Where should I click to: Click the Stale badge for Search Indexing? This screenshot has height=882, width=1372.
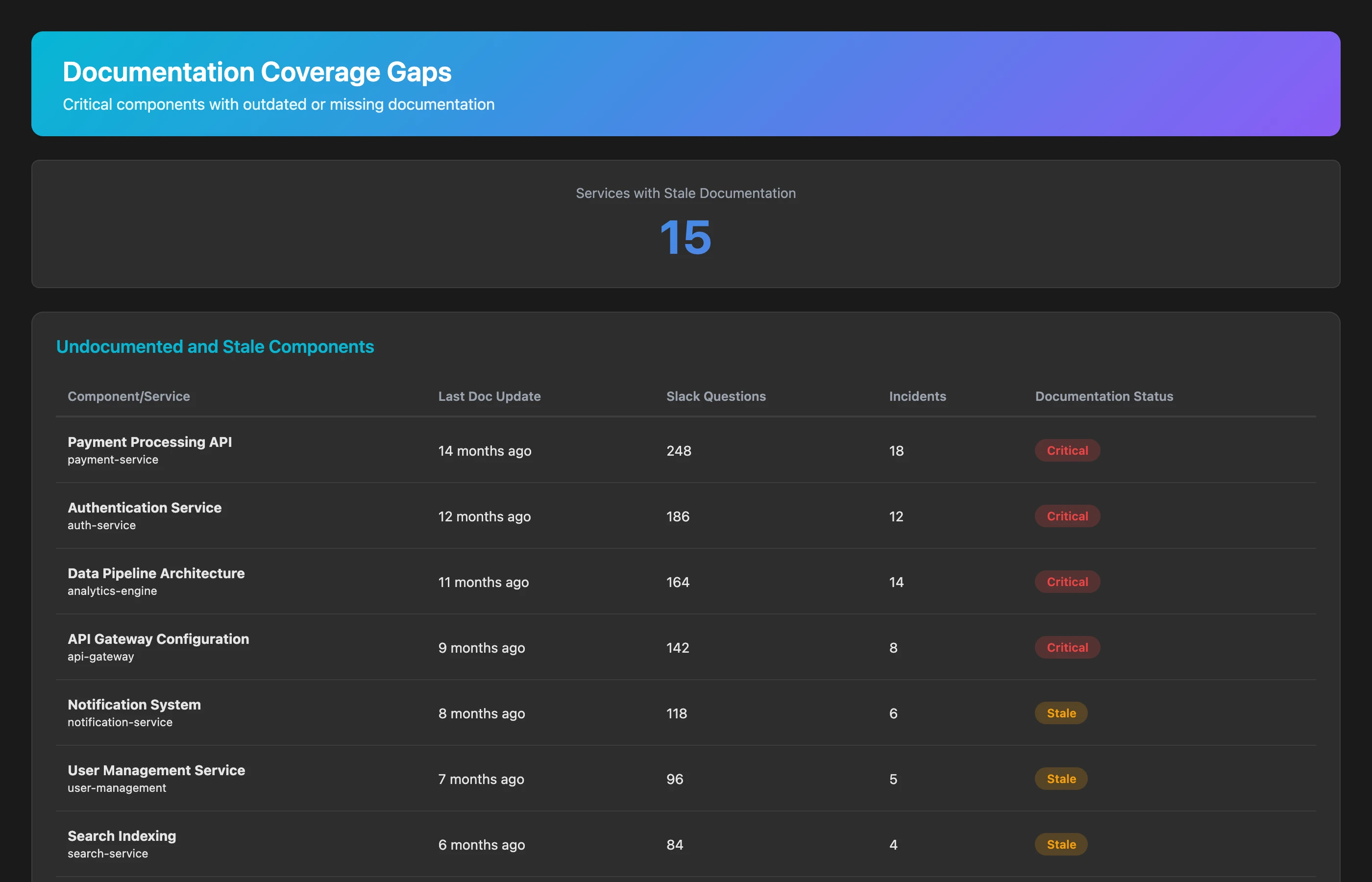pyautogui.click(x=1061, y=844)
